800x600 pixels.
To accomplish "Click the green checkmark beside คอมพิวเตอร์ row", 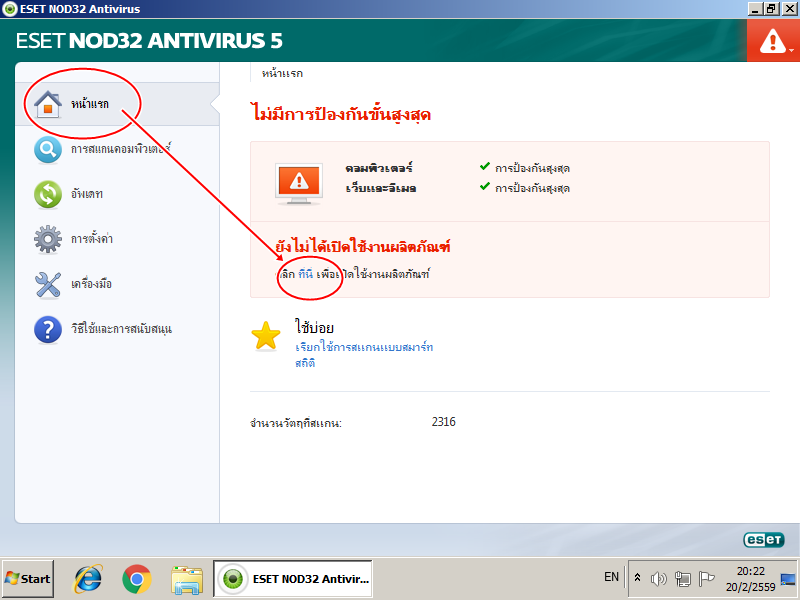I will pyautogui.click(x=485, y=166).
